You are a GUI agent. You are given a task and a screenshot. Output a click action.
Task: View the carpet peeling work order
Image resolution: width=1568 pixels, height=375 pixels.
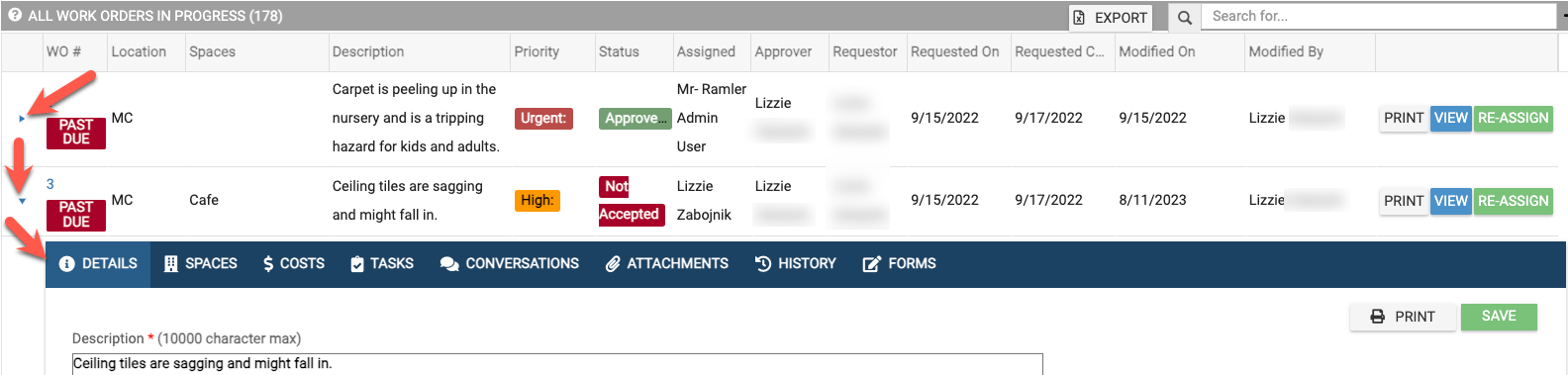click(1451, 118)
